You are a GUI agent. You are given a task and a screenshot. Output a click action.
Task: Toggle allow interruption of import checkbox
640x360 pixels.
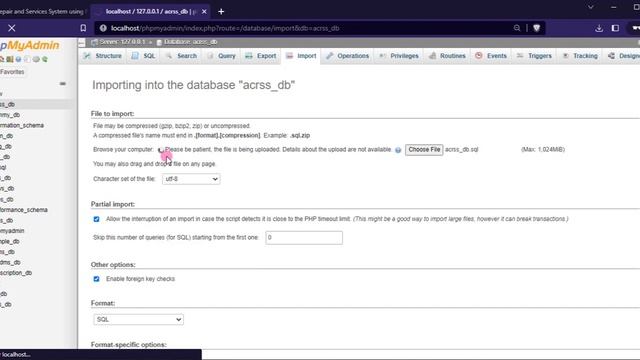click(x=96, y=219)
